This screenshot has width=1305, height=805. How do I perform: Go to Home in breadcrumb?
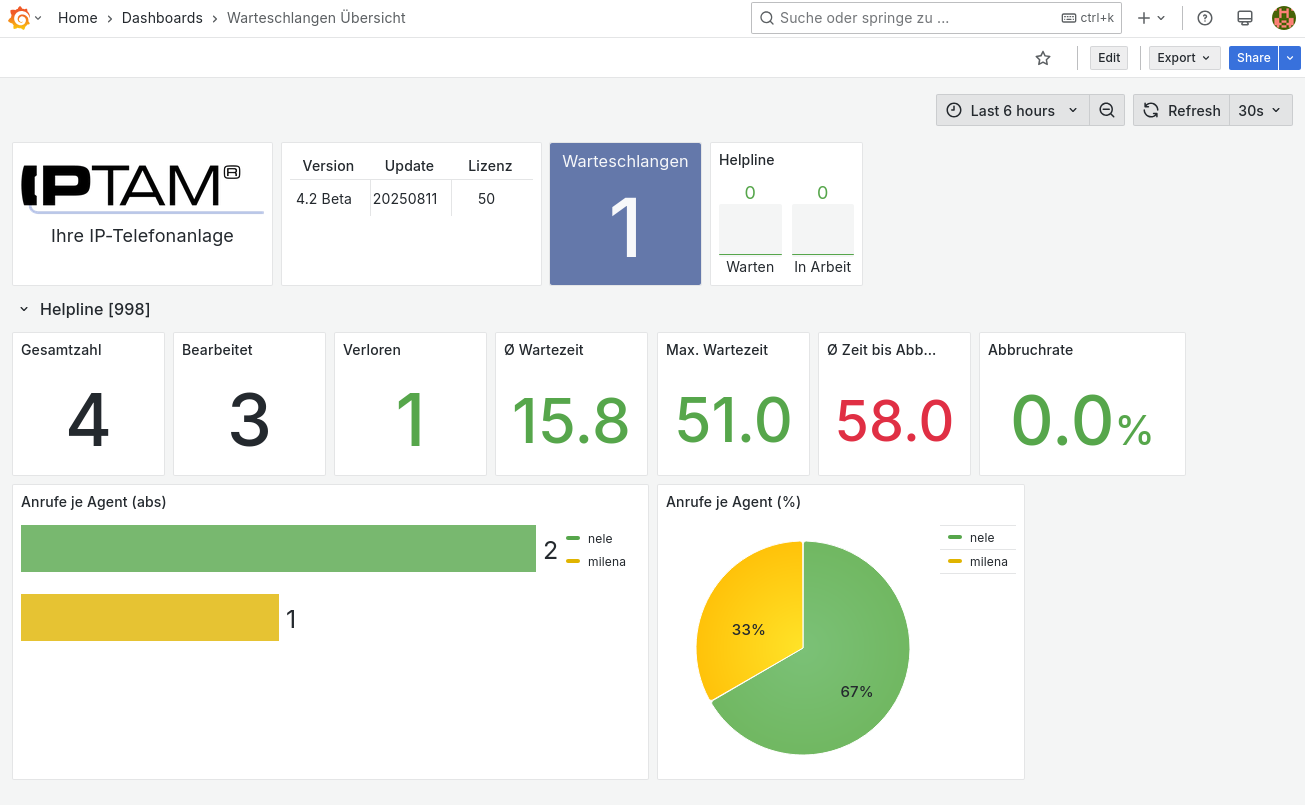click(x=77, y=18)
